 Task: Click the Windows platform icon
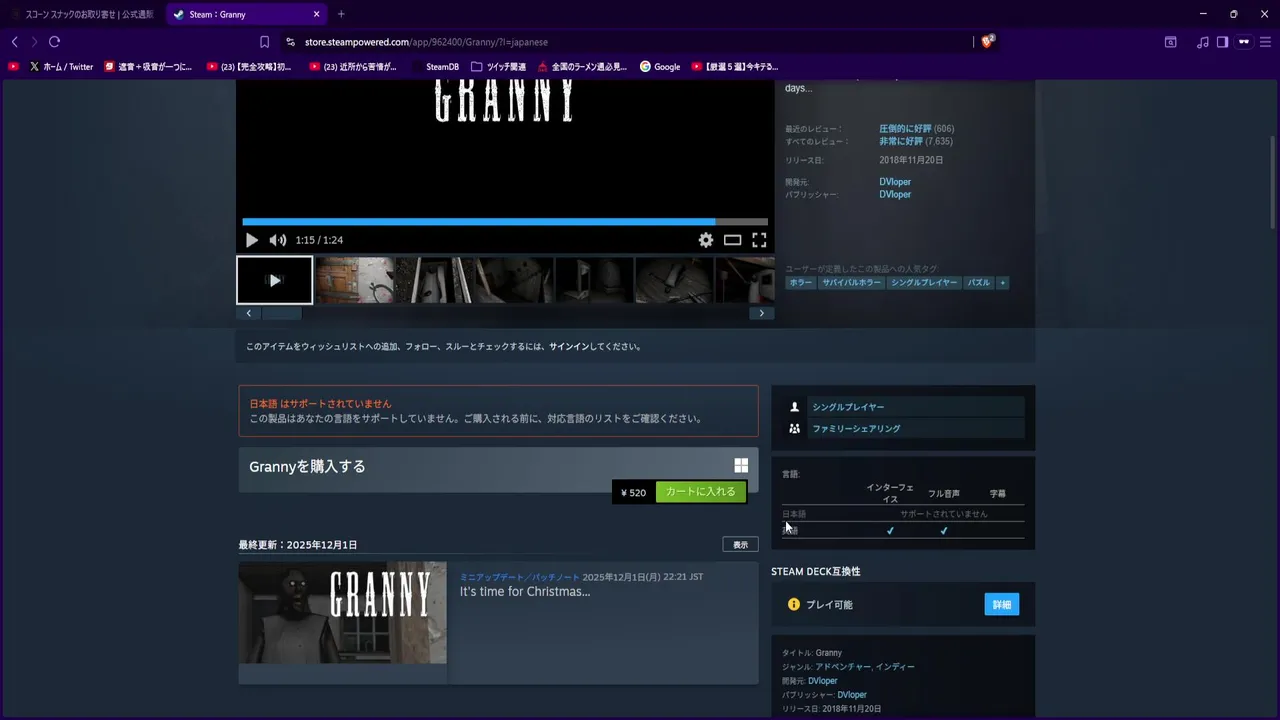741,465
